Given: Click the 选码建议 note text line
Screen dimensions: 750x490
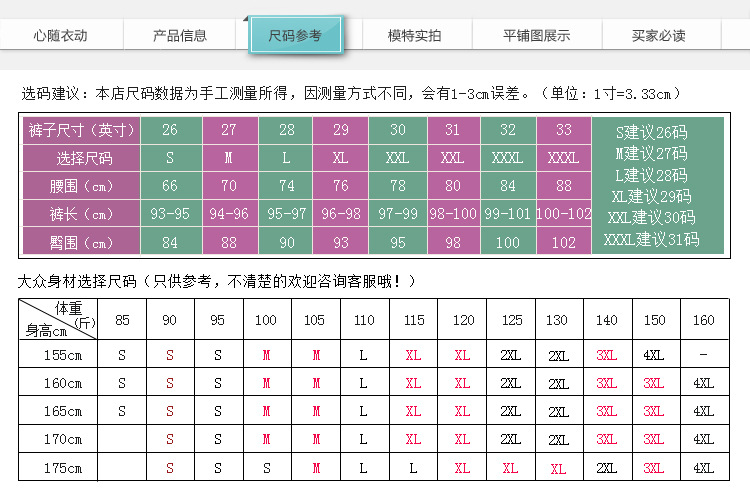Looking at the screenshot, I should 351,93.
